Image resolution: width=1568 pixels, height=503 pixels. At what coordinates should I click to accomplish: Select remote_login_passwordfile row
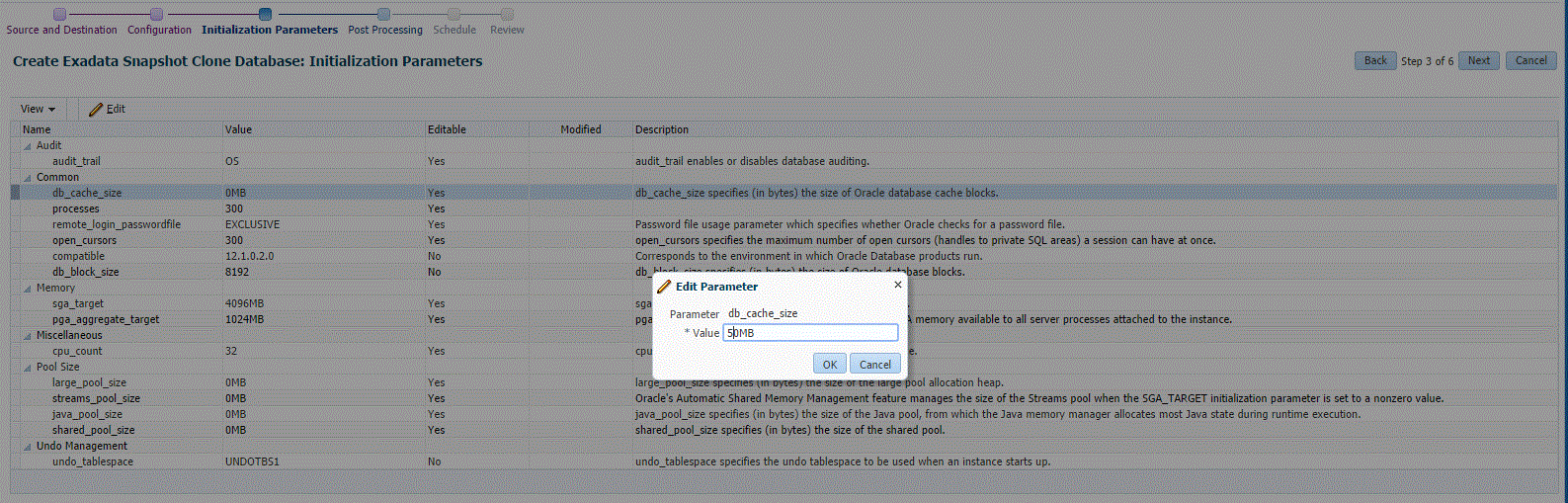point(784,224)
